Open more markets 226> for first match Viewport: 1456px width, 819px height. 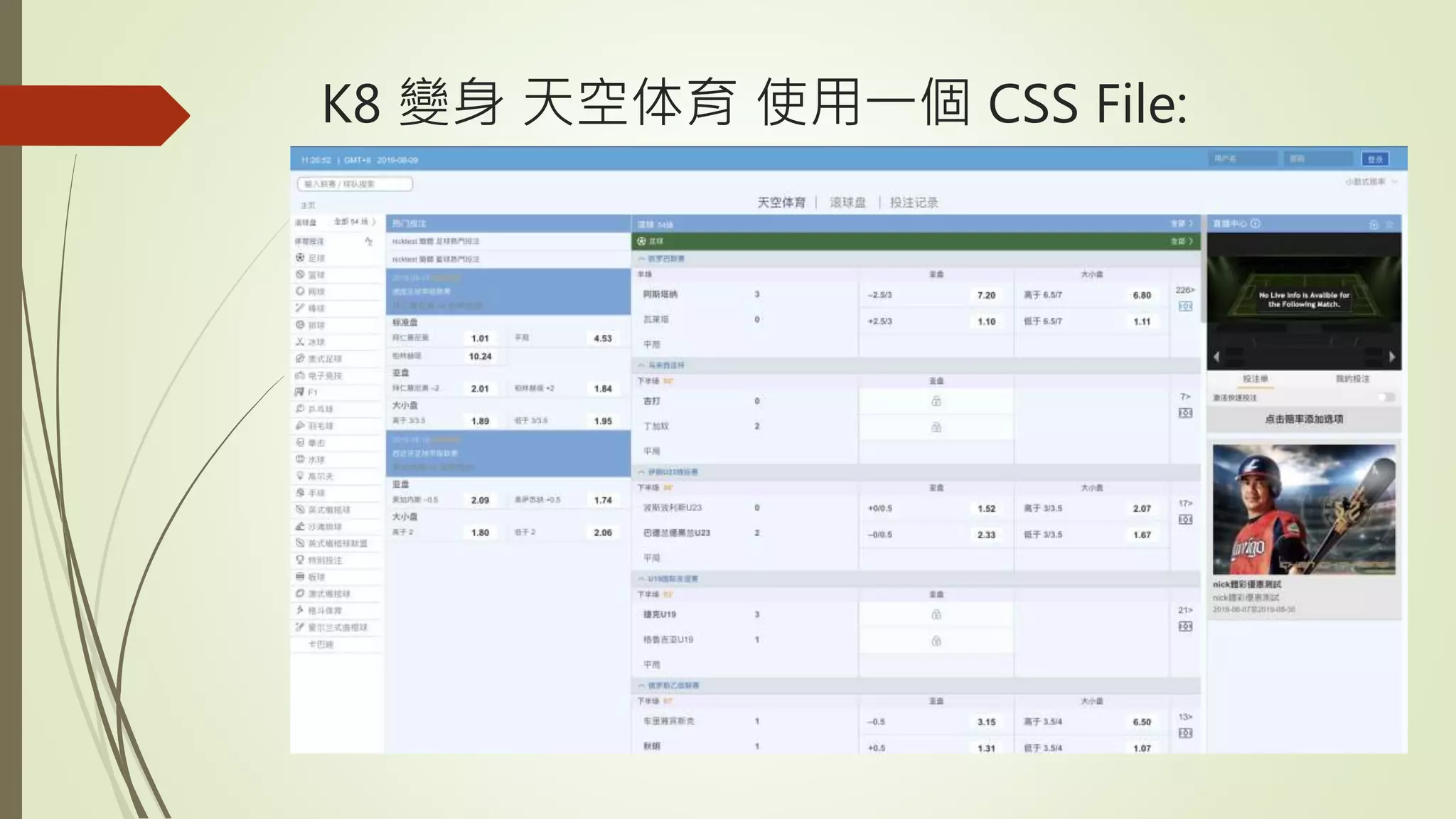point(1185,290)
